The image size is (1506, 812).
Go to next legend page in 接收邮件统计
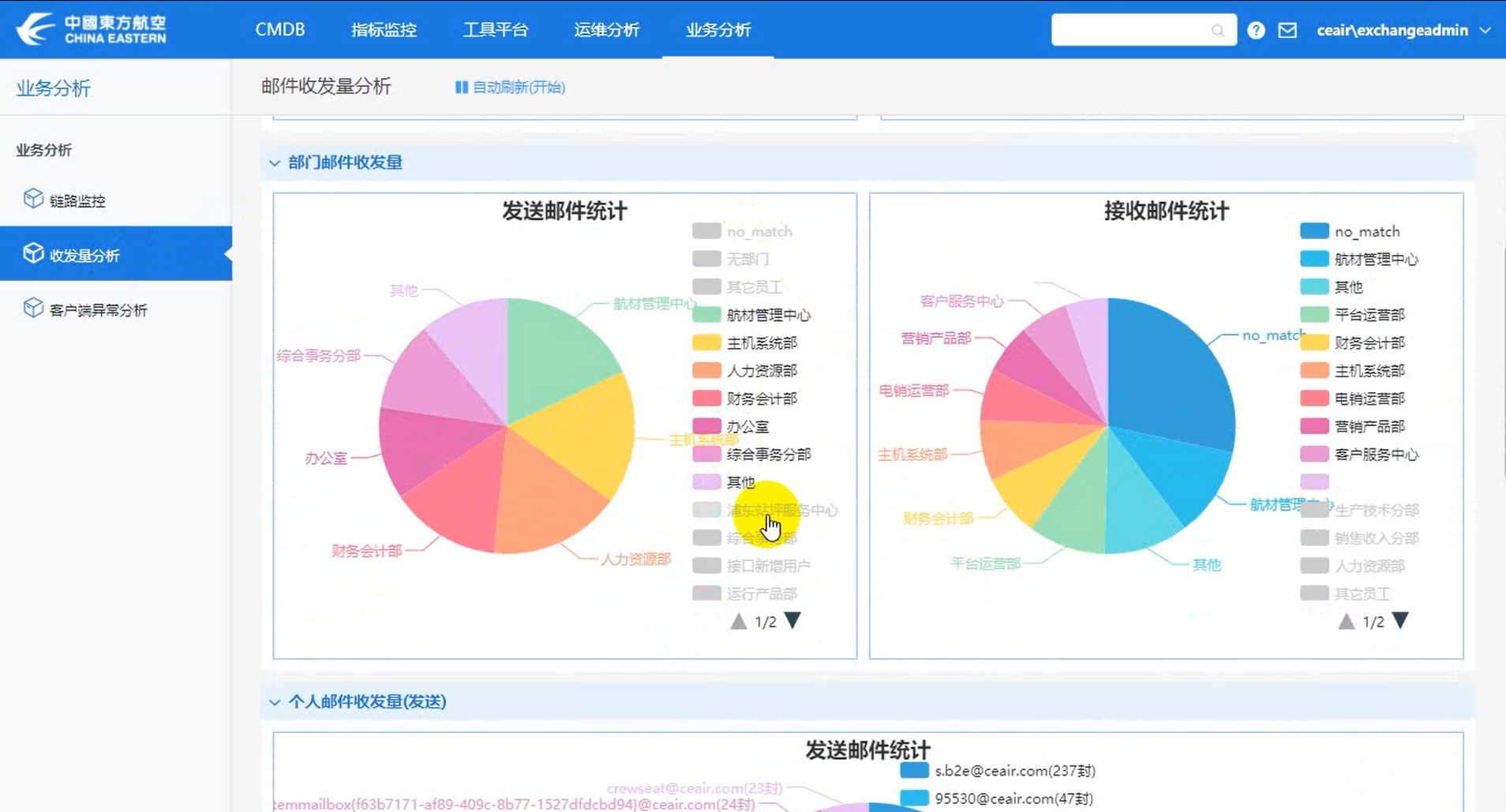[1400, 620]
